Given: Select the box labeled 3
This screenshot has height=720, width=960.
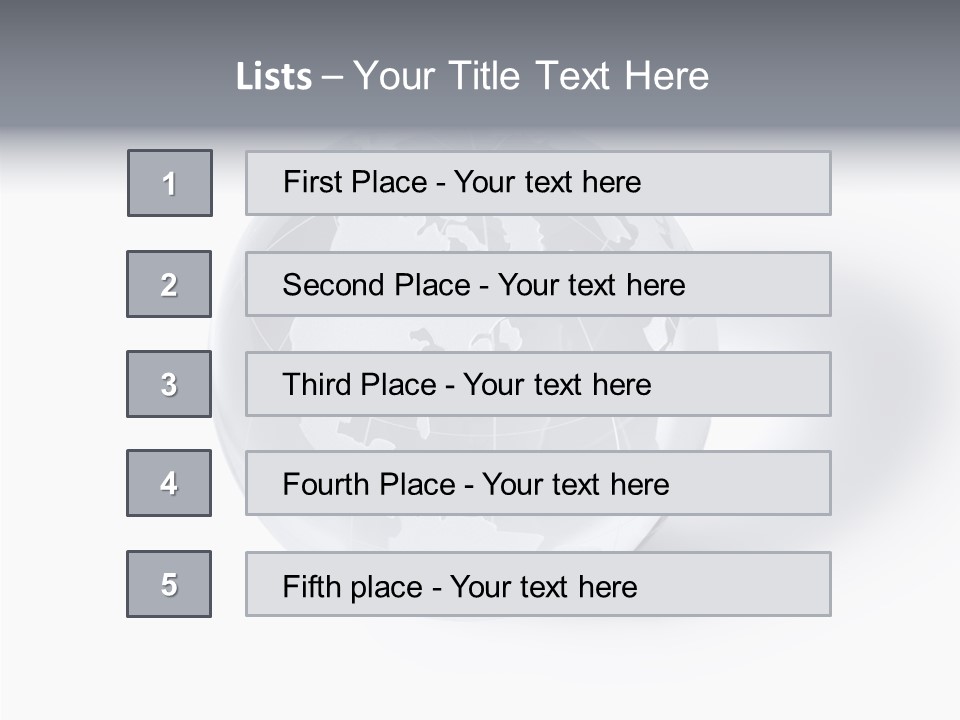Looking at the screenshot, I should point(169,384).
